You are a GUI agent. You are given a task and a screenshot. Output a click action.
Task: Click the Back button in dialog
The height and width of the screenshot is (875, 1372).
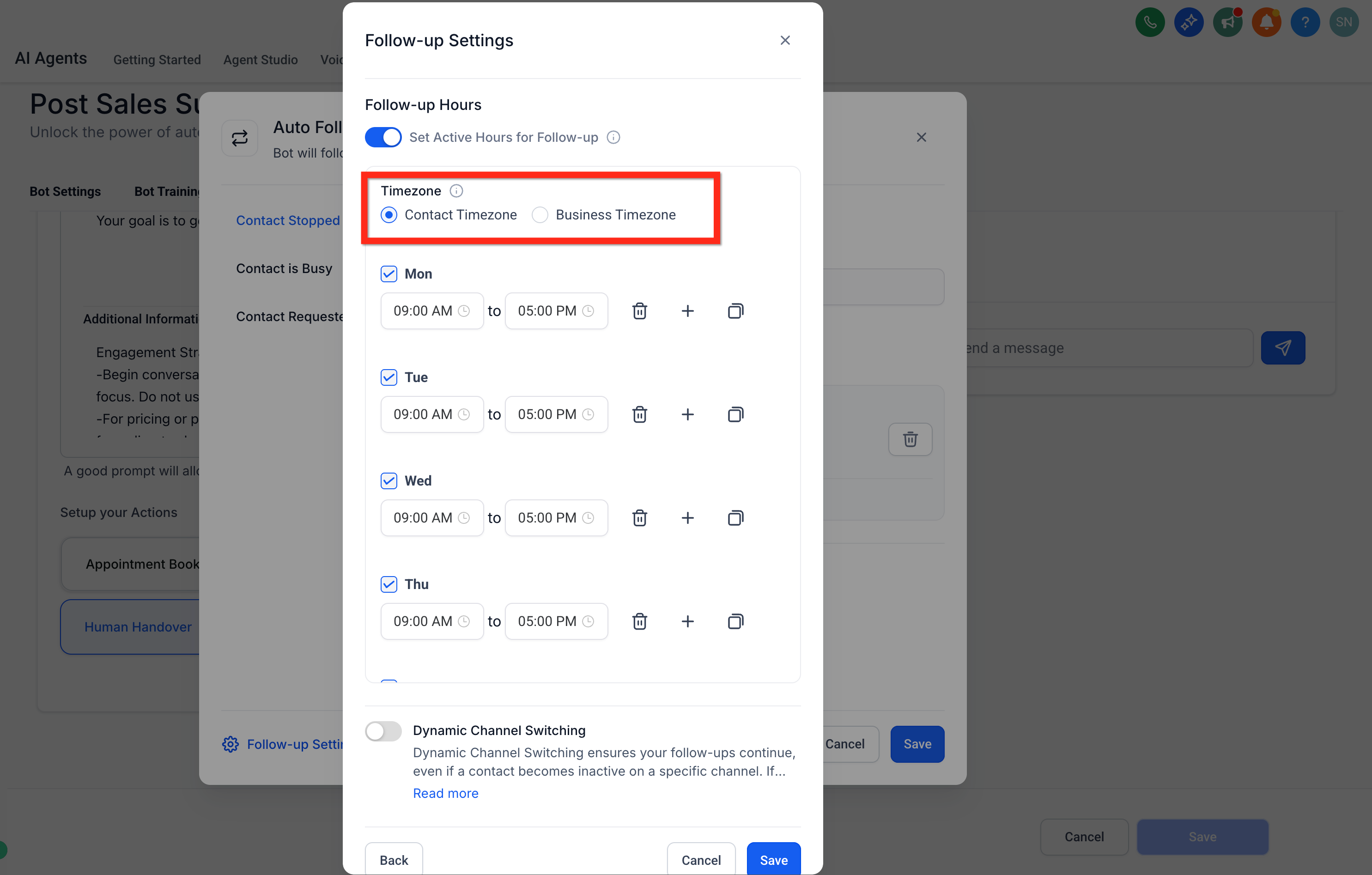click(x=394, y=860)
